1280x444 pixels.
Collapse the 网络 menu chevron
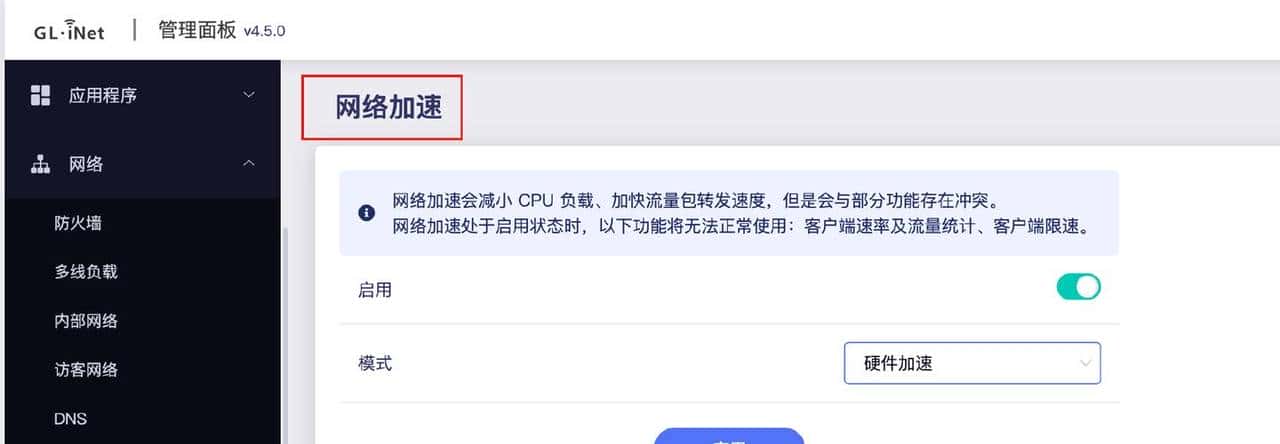[x=249, y=163]
